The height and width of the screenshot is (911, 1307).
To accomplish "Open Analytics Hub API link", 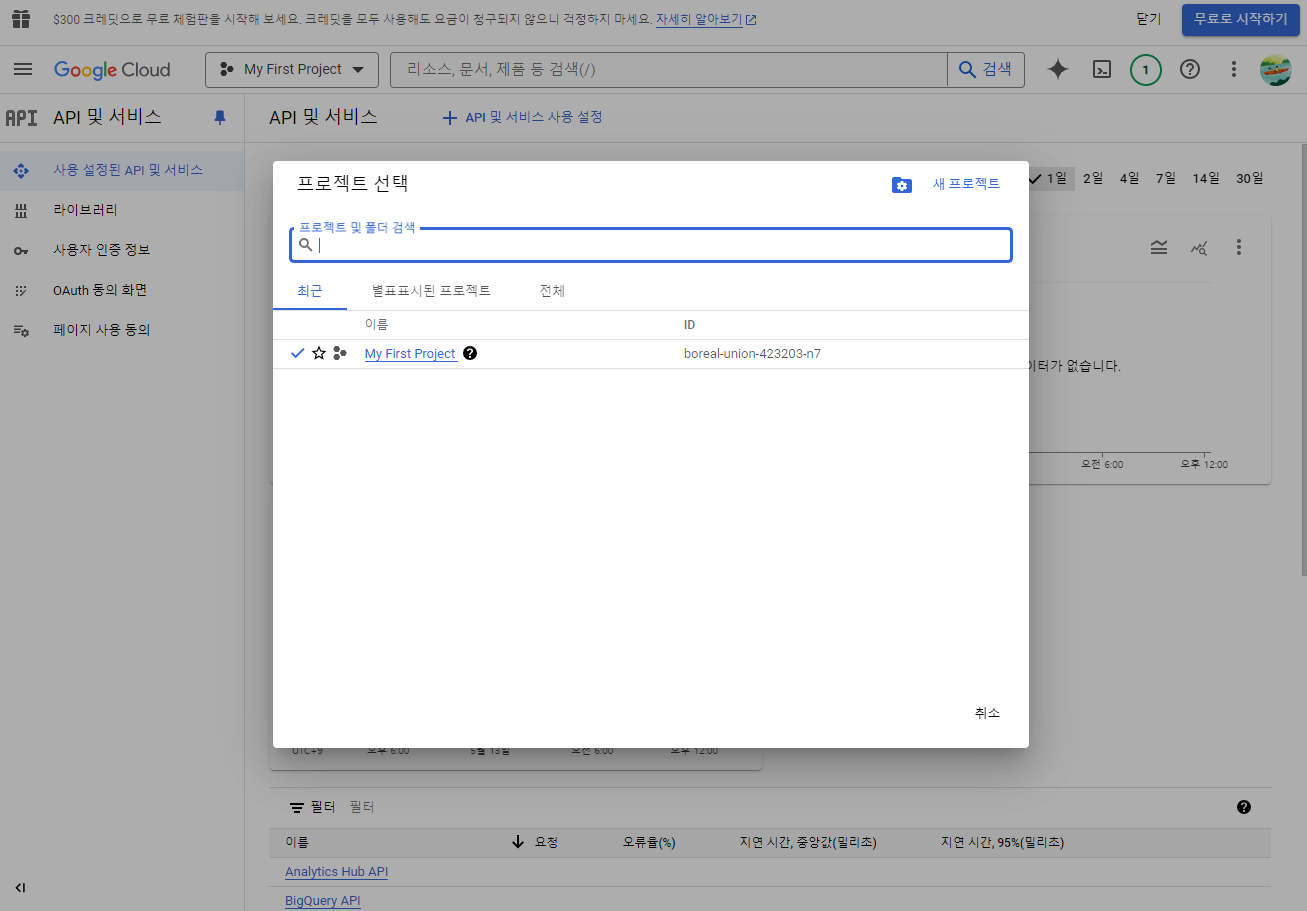I will (336, 871).
